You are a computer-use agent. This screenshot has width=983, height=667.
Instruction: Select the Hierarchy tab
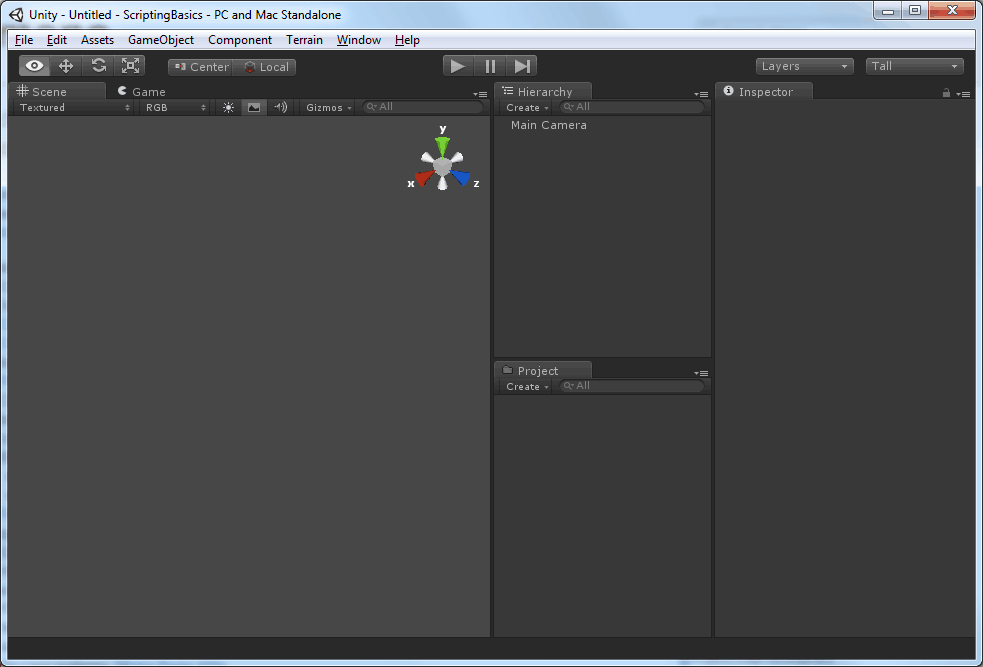[543, 92]
